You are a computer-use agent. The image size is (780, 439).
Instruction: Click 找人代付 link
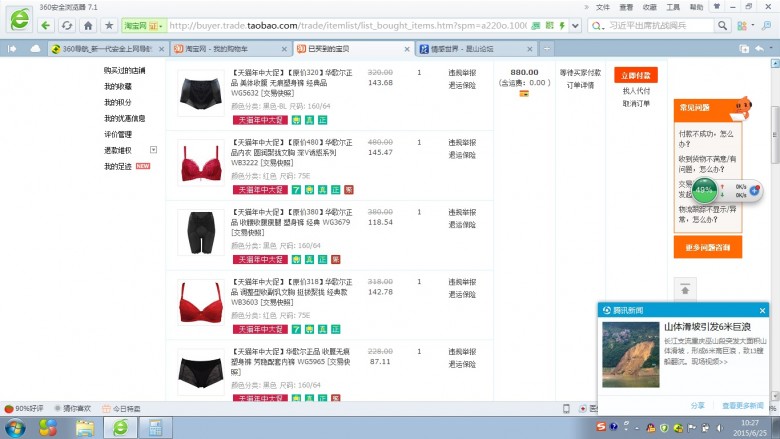coord(636,91)
